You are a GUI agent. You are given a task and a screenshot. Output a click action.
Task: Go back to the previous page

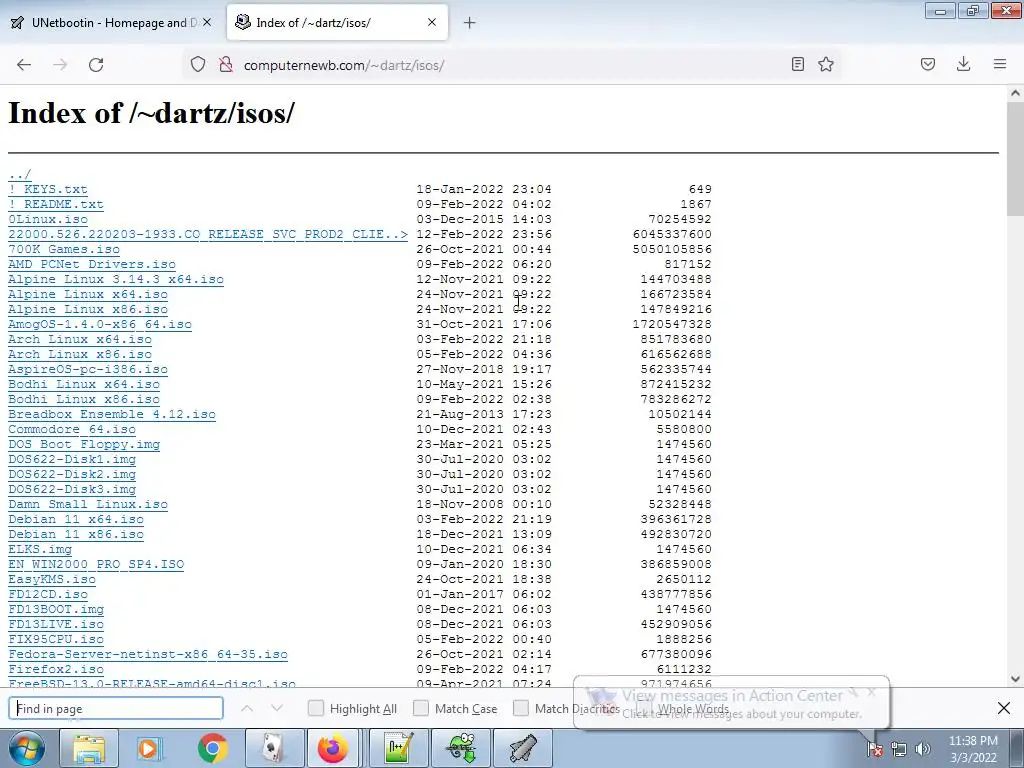point(24,65)
